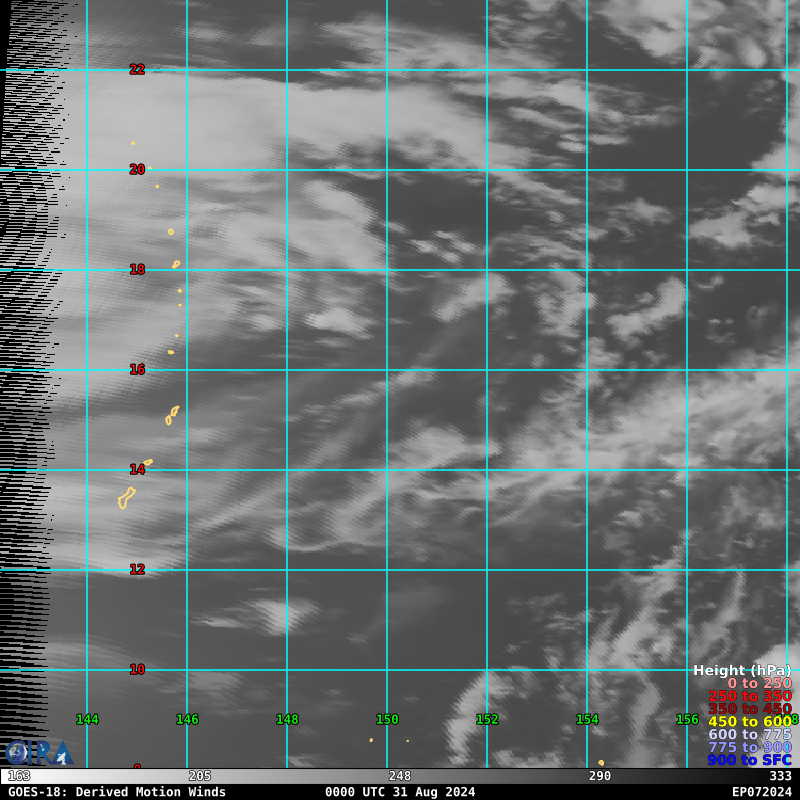Viewport: 800px width, 800px height.
Task: Click 'GOES-18: Derived Motion Winds' title
Action: click(117, 792)
